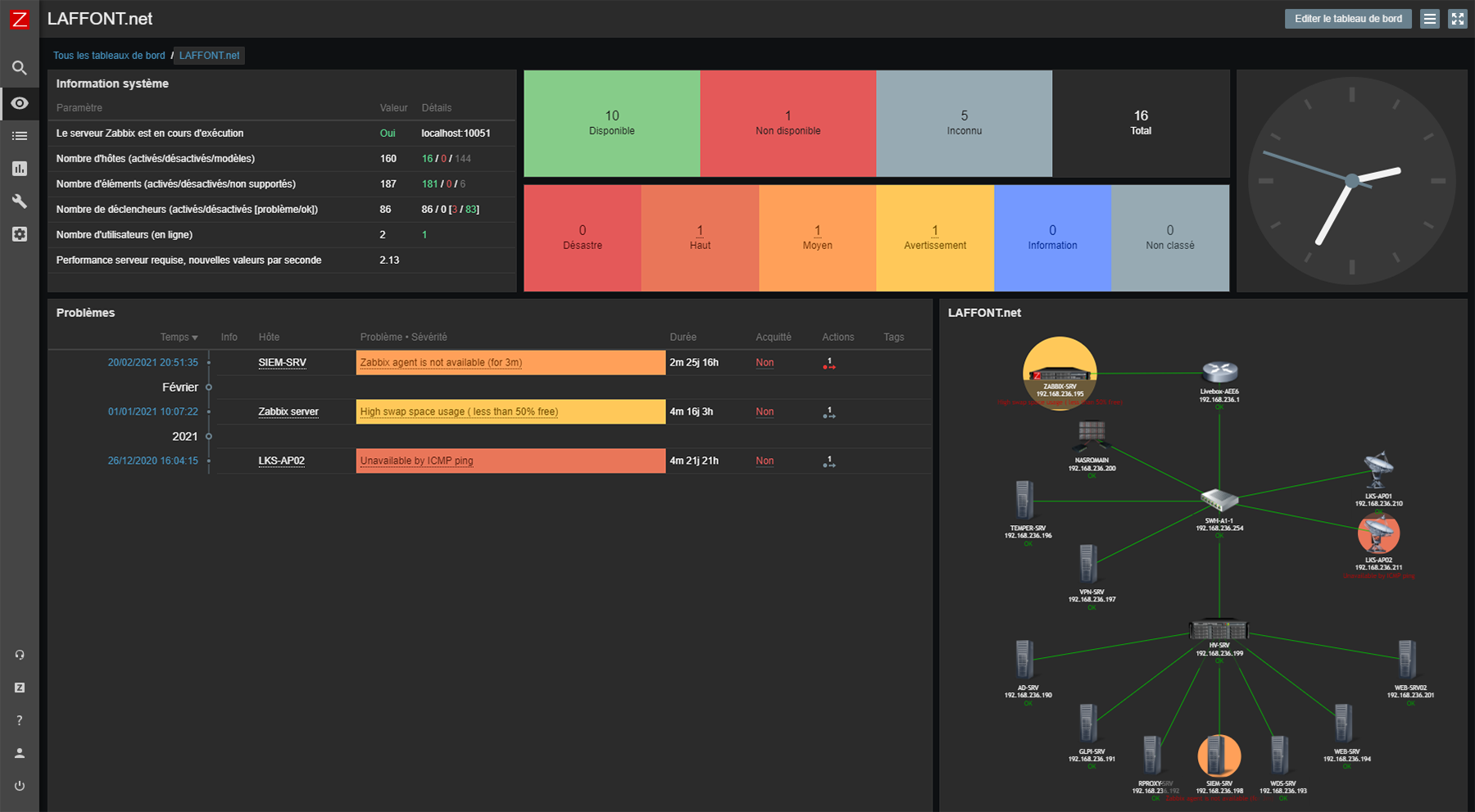Click 01/01/2021 10:07:22 timestamp
This screenshot has width=1475, height=812.
click(x=153, y=411)
